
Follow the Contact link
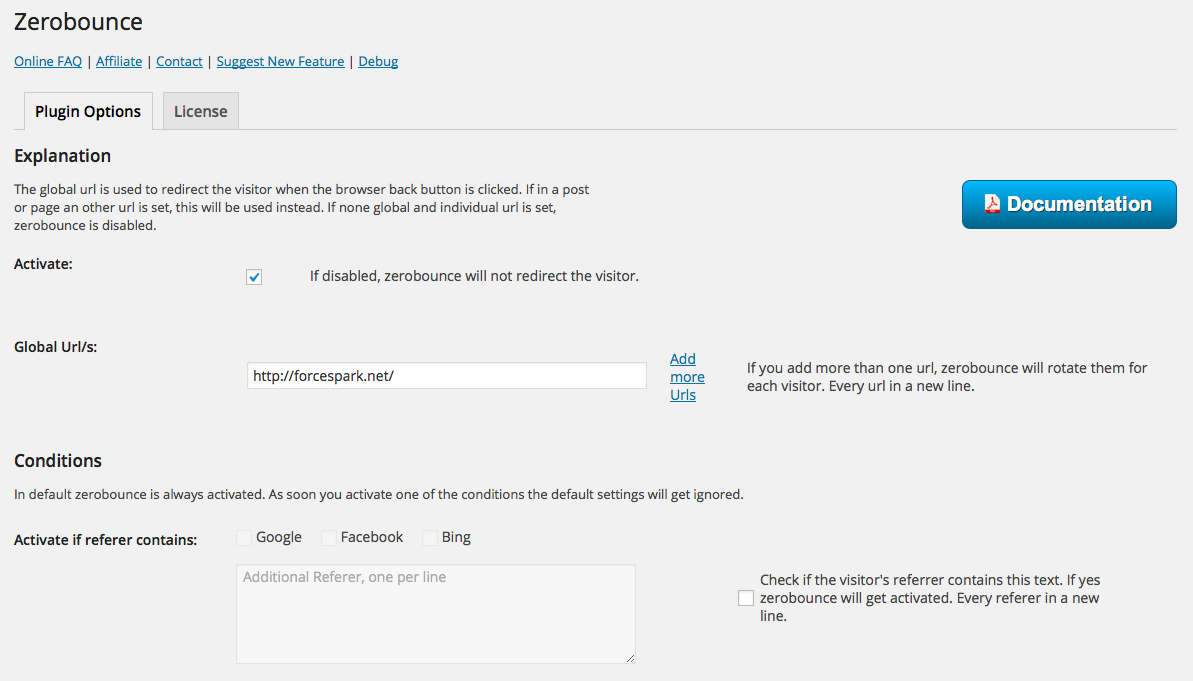(179, 62)
